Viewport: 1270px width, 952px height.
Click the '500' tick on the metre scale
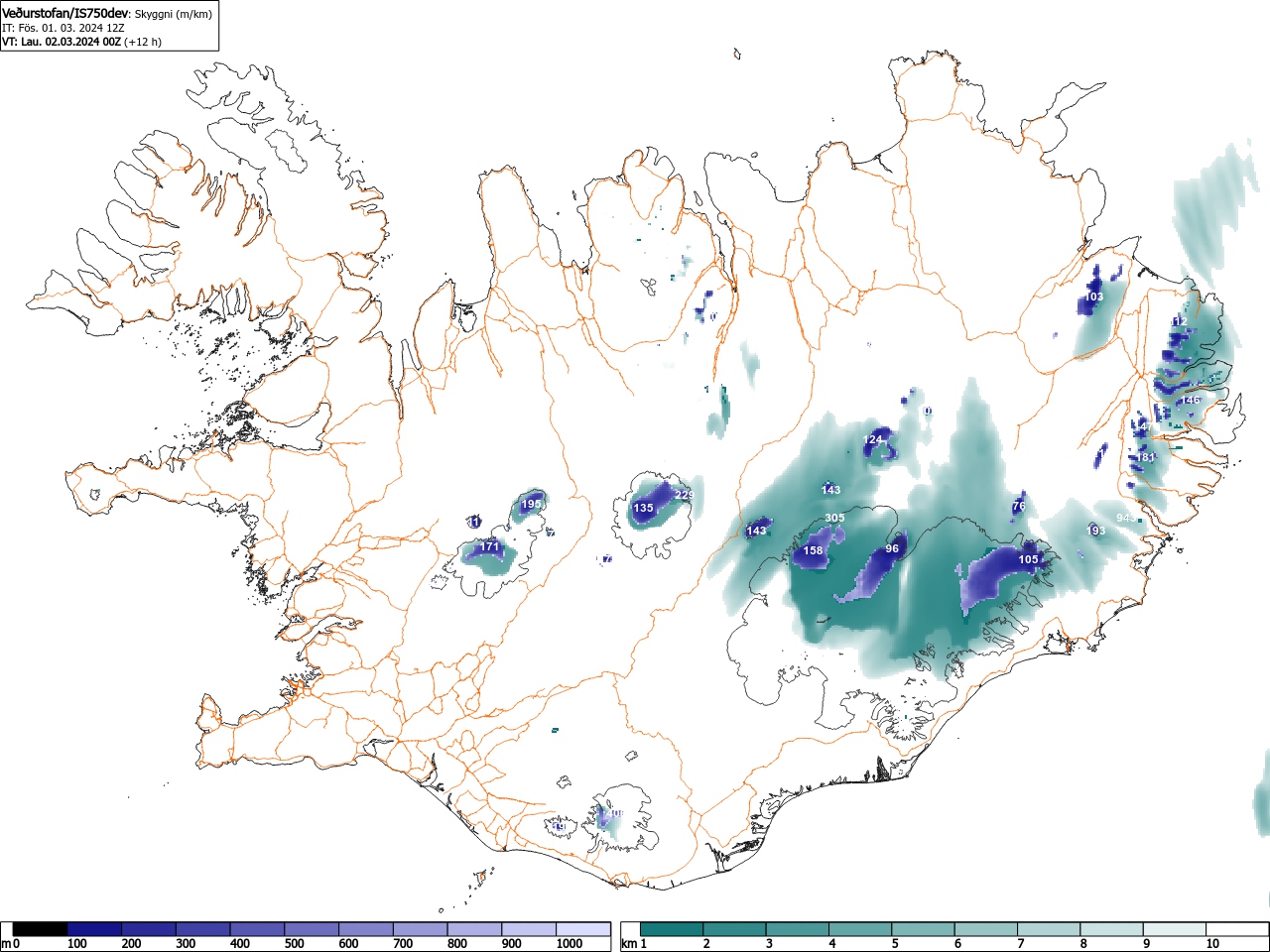point(294,944)
